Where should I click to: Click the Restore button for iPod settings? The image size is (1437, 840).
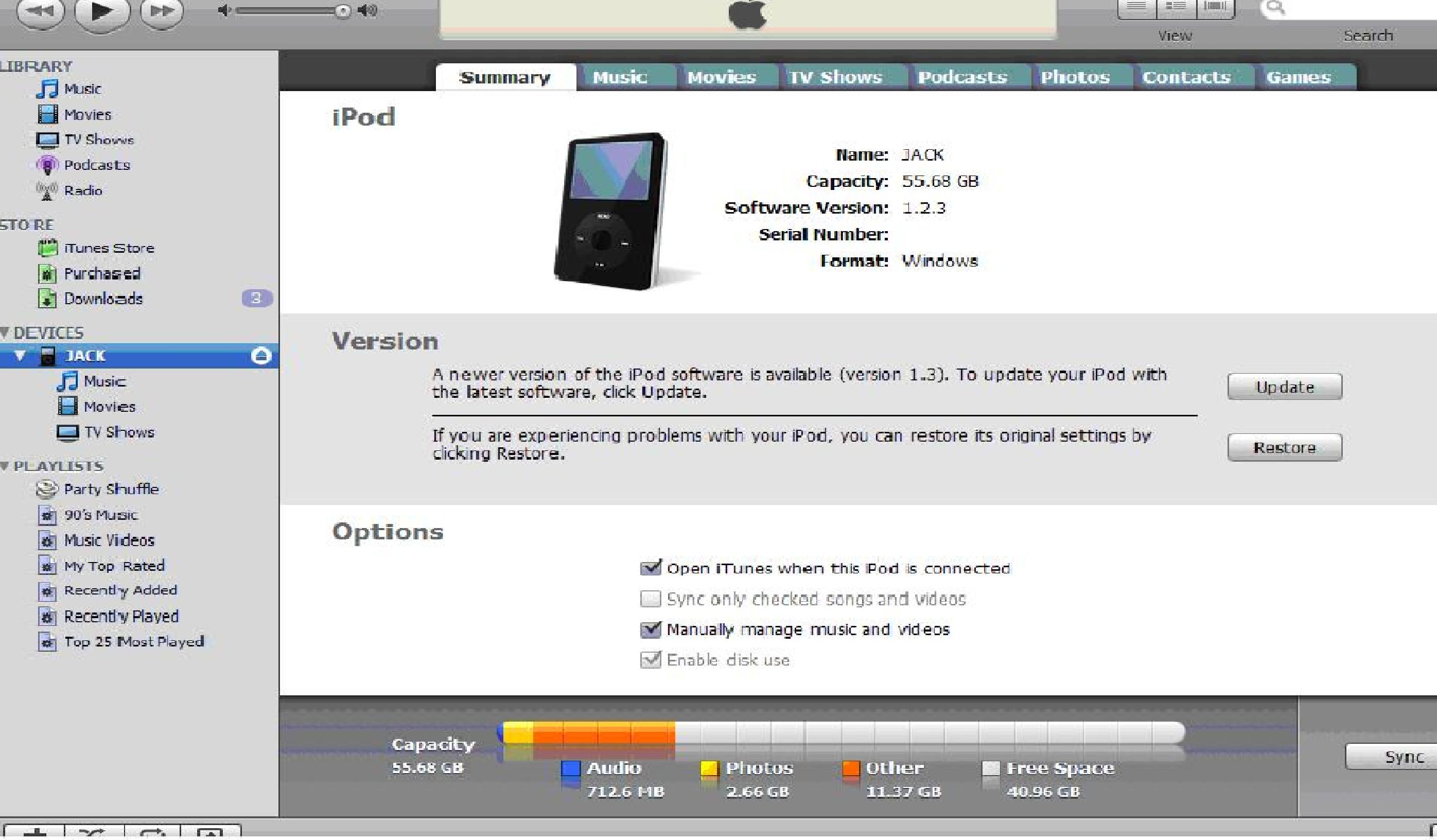1285,447
